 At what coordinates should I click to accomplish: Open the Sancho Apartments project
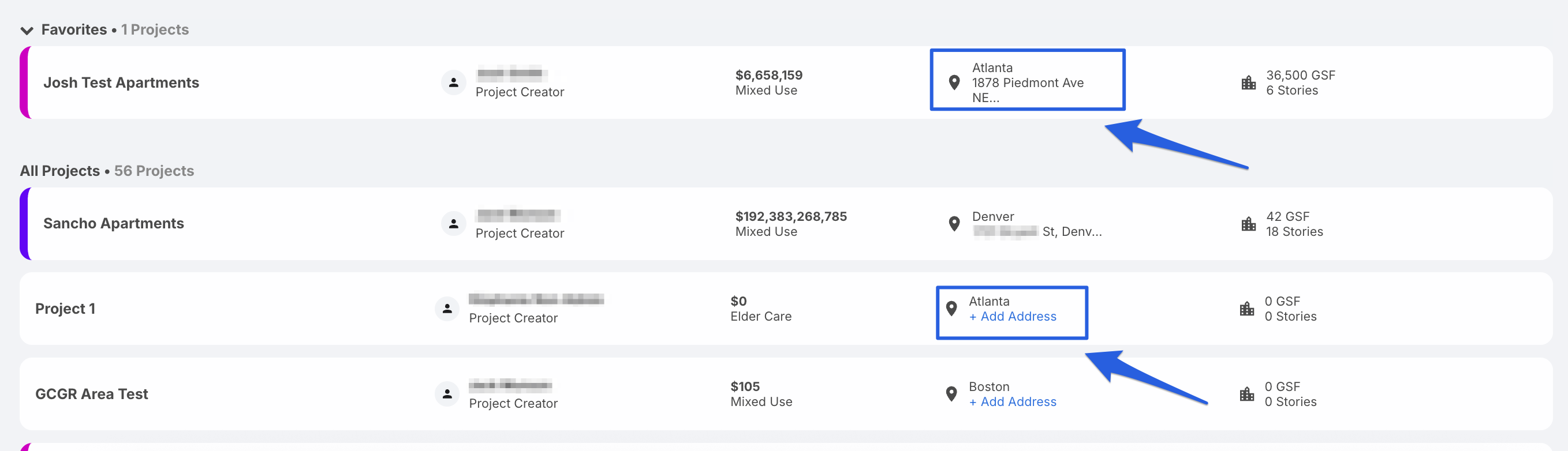113,224
